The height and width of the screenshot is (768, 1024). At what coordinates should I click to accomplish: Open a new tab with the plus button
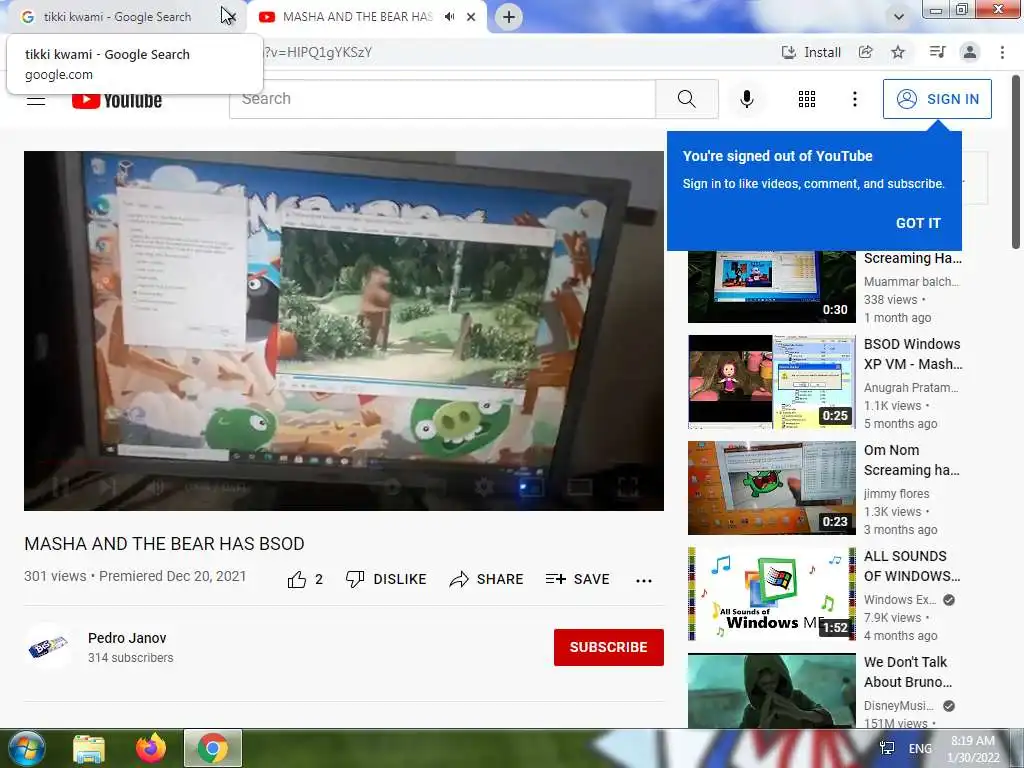coord(509,17)
